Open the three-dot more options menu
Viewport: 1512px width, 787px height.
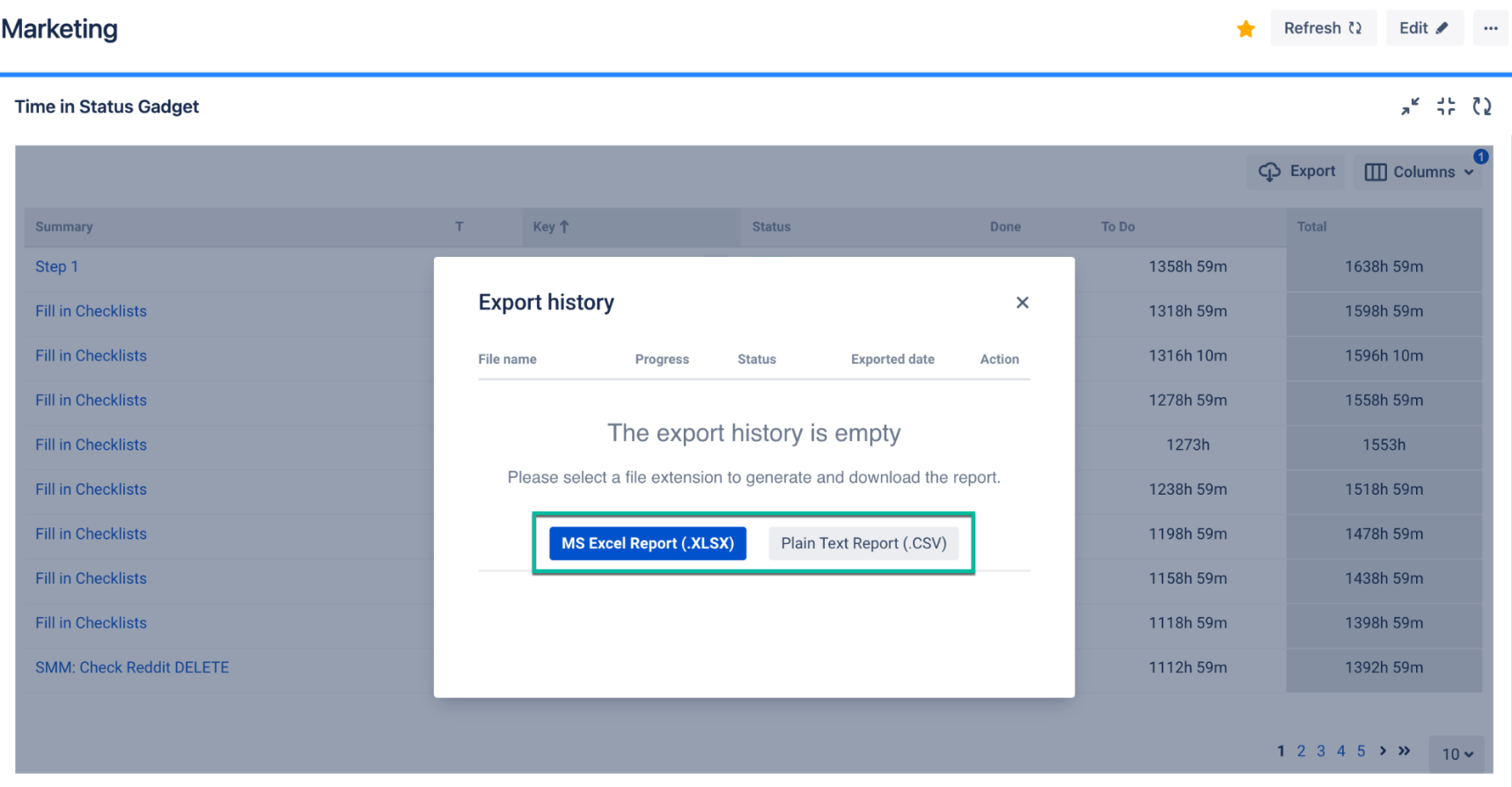pyautogui.click(x=1490, y=28)
